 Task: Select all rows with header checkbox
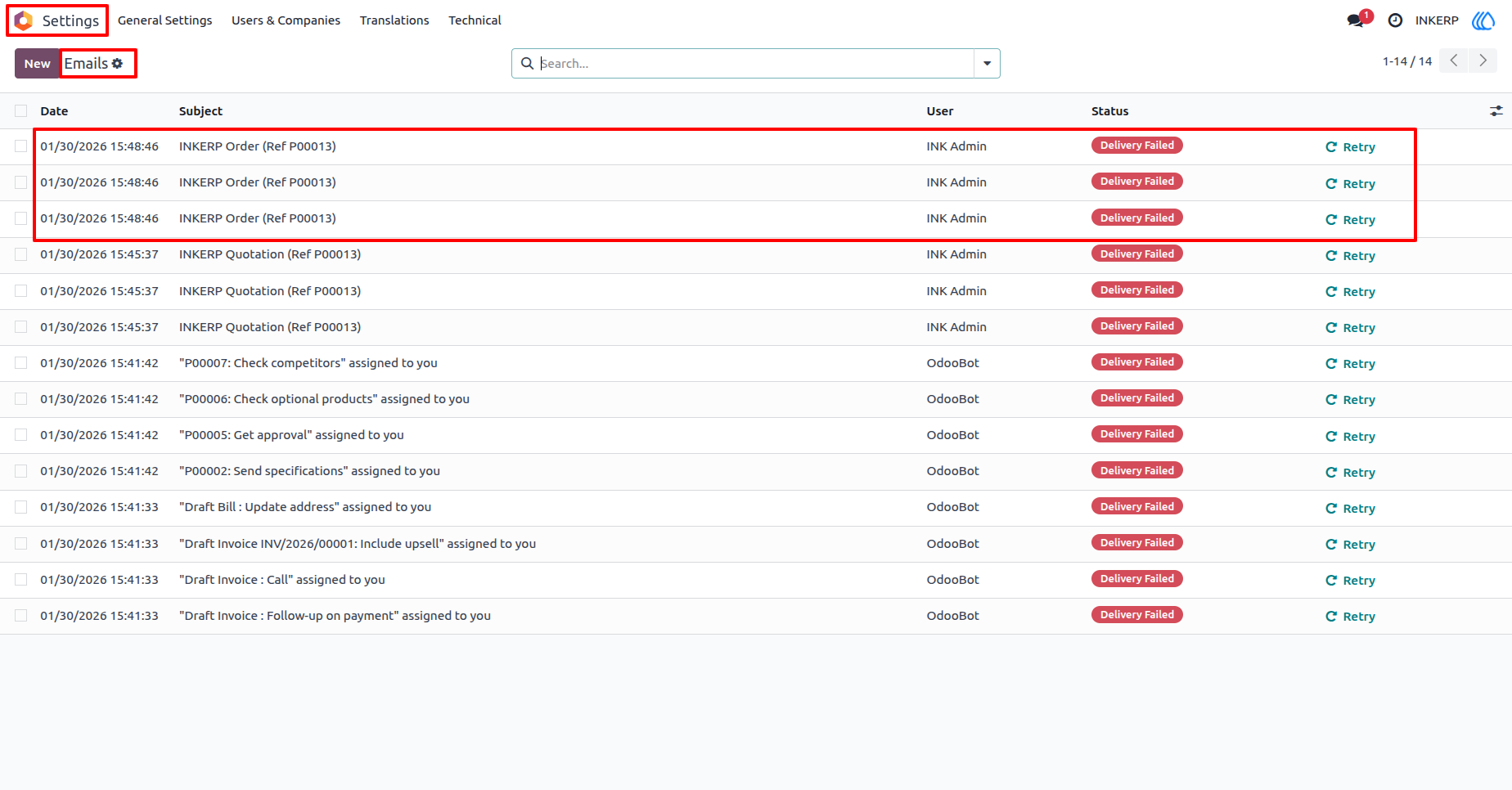(21, 110)
